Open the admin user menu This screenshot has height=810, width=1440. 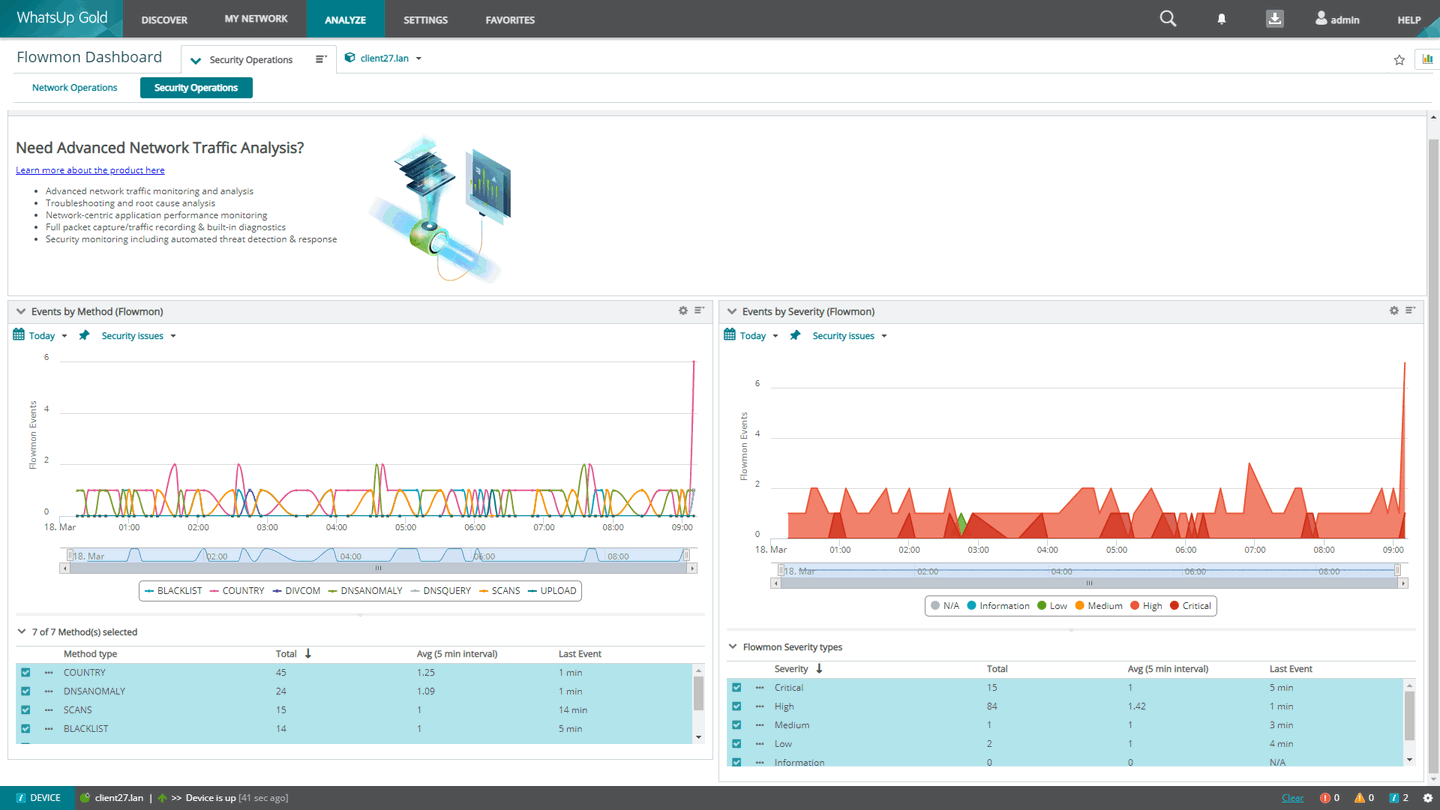(1337, 19)
